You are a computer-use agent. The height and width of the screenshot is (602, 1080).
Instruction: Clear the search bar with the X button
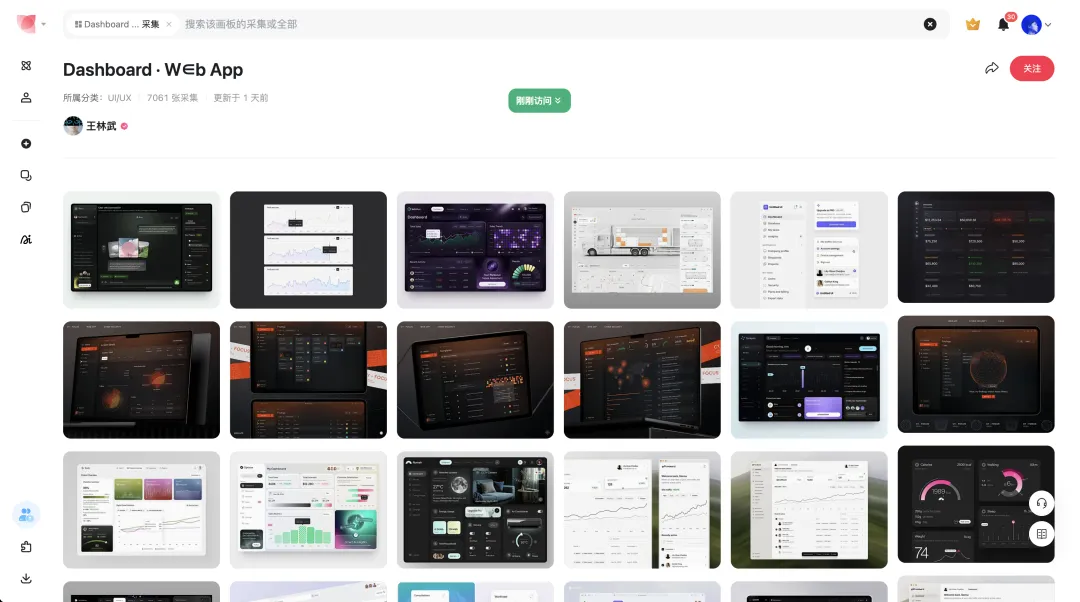pyautogui.click(x=930, y=24)
